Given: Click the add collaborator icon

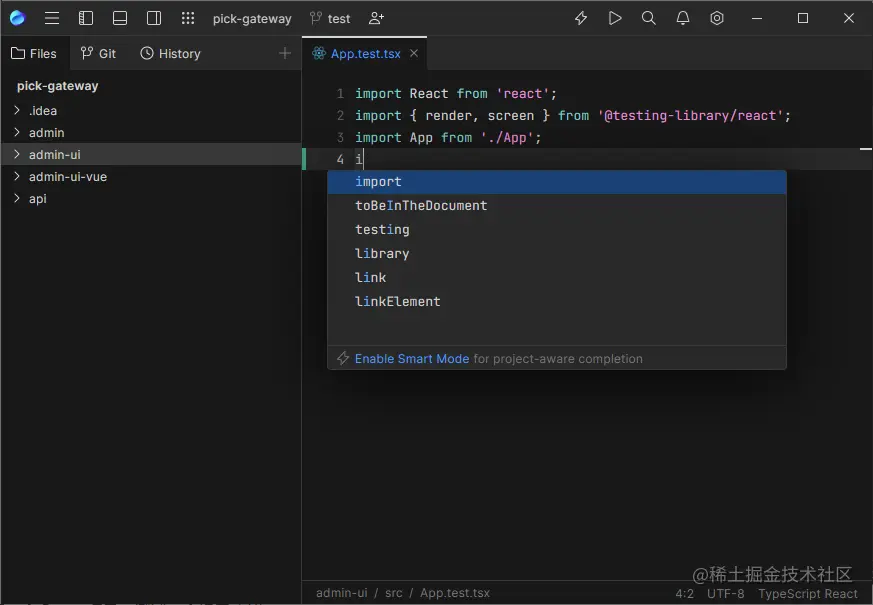Looking at the screenshot, I should point(376,18).
